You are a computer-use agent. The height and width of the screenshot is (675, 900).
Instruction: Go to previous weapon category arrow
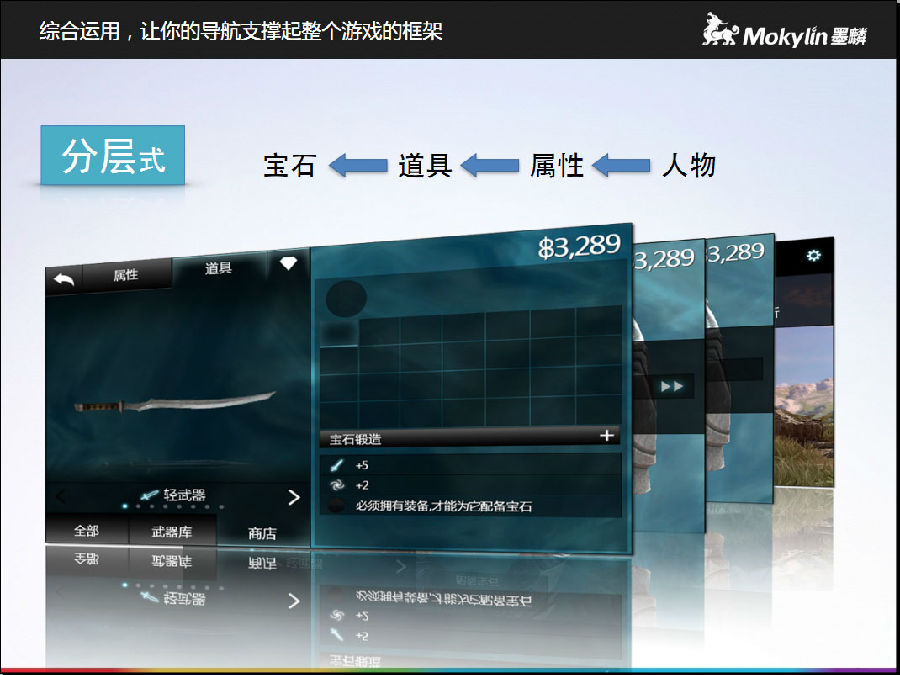click(x=60, y=496)
